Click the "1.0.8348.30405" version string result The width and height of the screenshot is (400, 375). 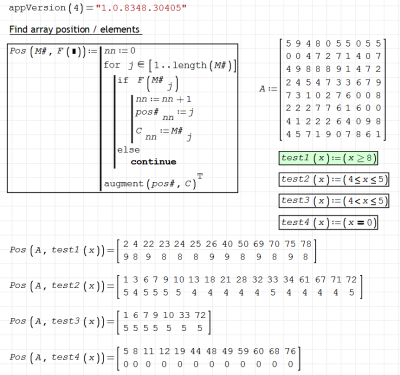click(x=141, y=8)
